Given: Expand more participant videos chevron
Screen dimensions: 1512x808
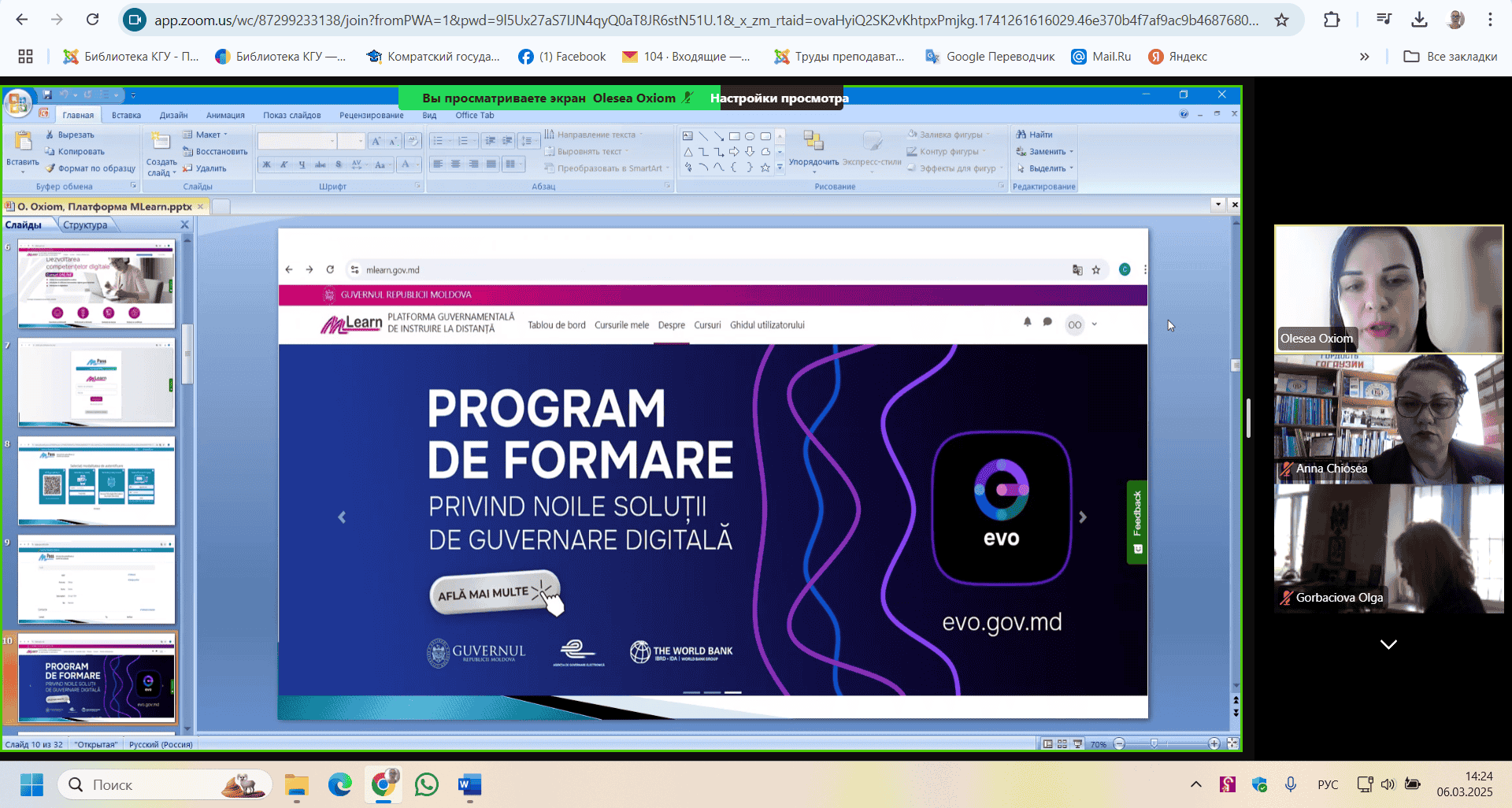Looking at the screenshot, I should click(x=1388, y=644).
